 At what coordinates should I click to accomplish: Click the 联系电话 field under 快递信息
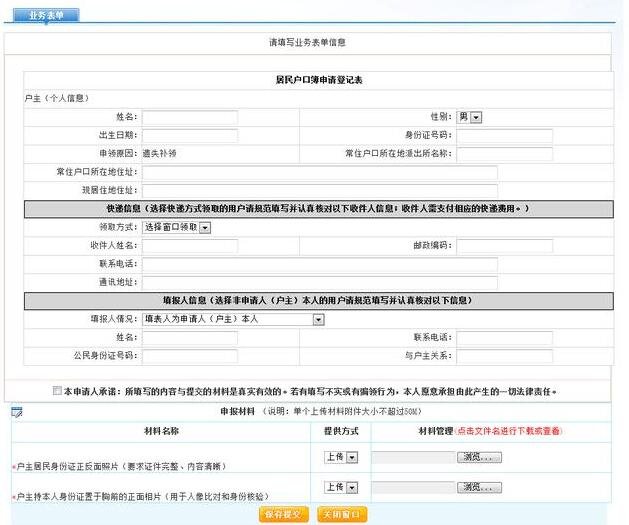pos(320,264)
